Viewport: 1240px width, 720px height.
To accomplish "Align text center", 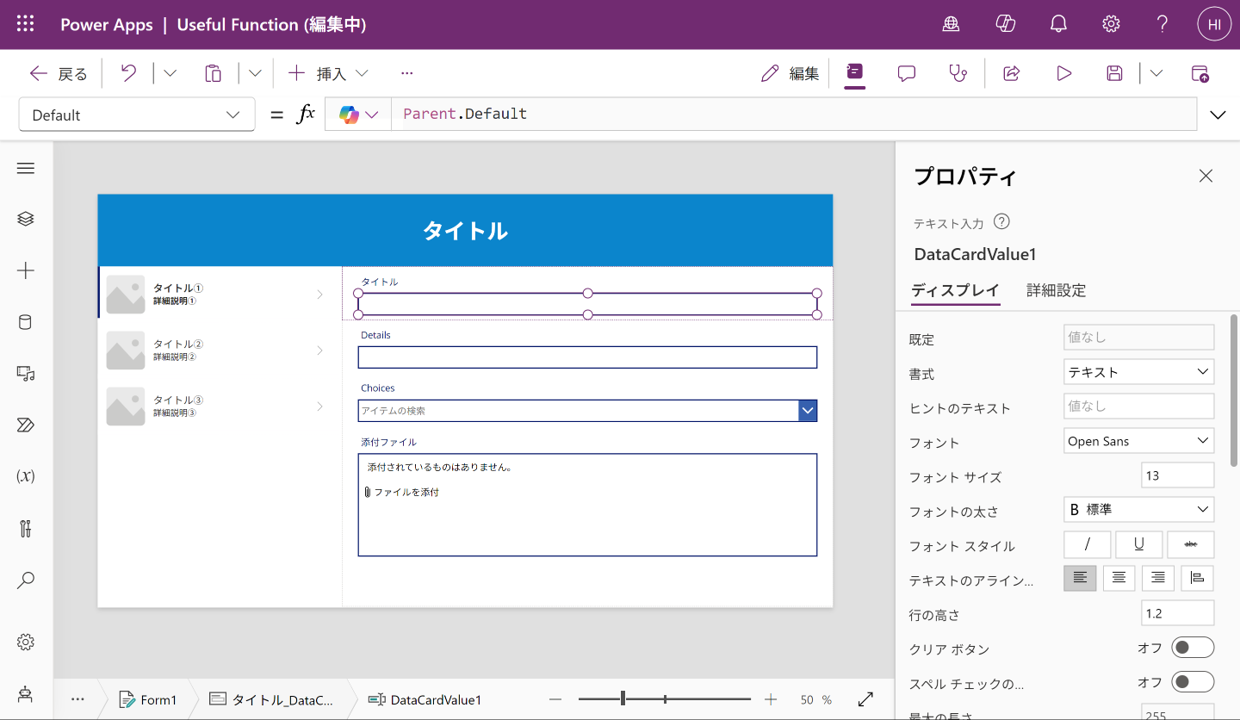I will click(x=1119, y=578).
